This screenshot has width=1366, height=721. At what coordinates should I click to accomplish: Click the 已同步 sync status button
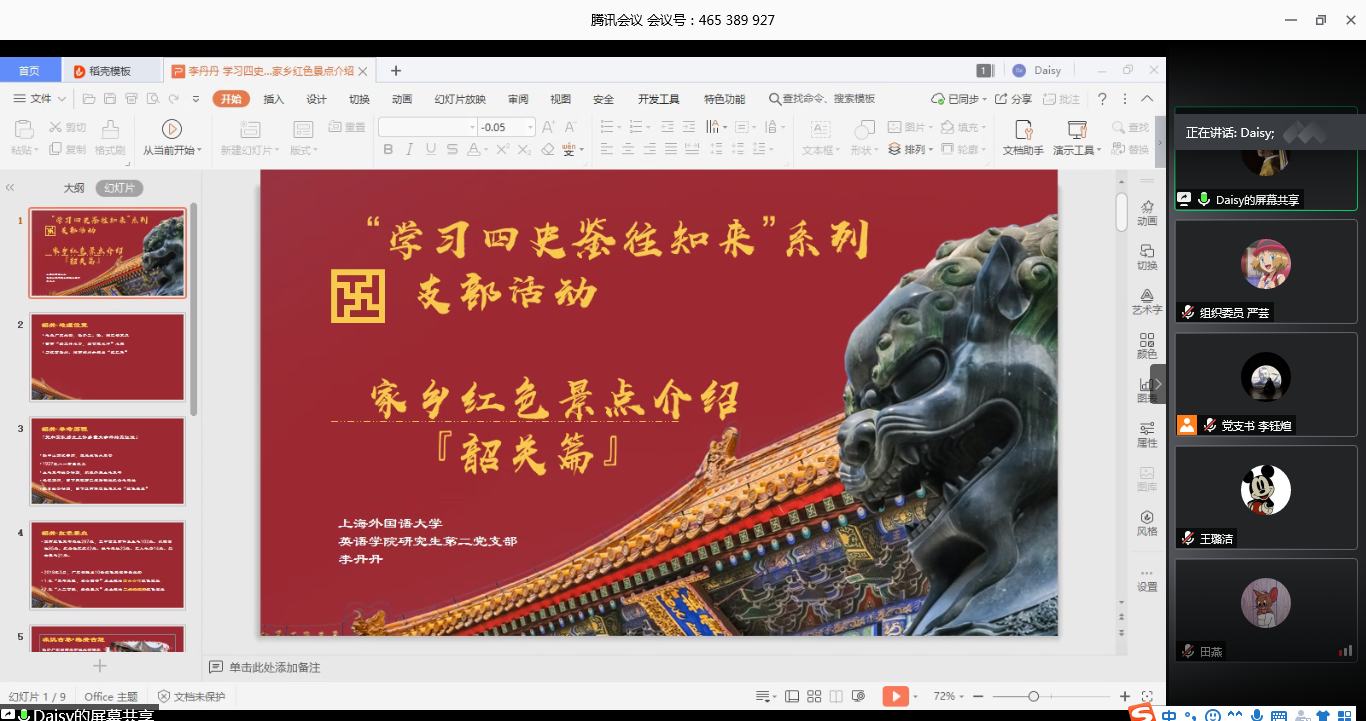click(x=955, y=99)
